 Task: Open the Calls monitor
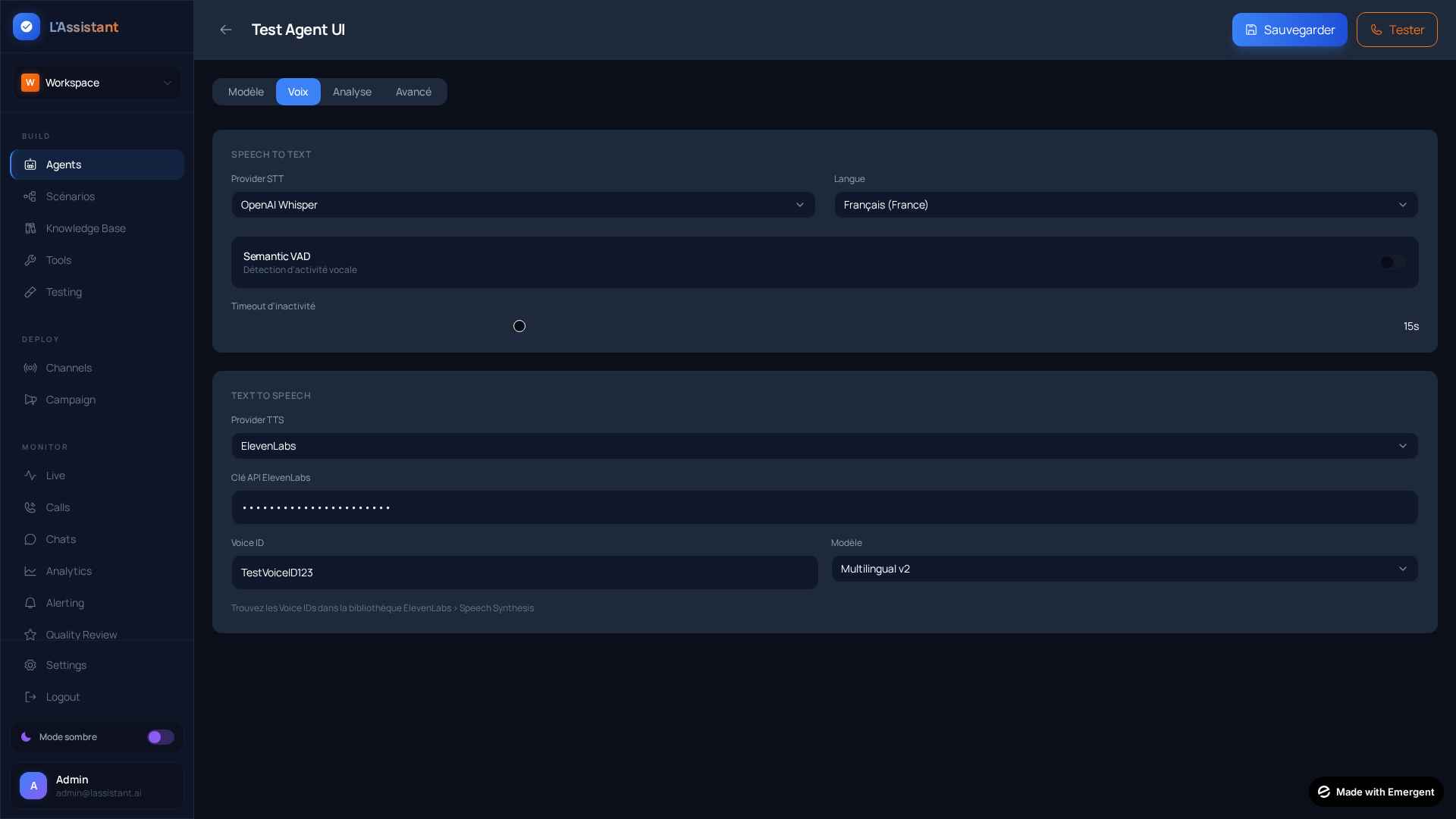click(x=57, y=507)
